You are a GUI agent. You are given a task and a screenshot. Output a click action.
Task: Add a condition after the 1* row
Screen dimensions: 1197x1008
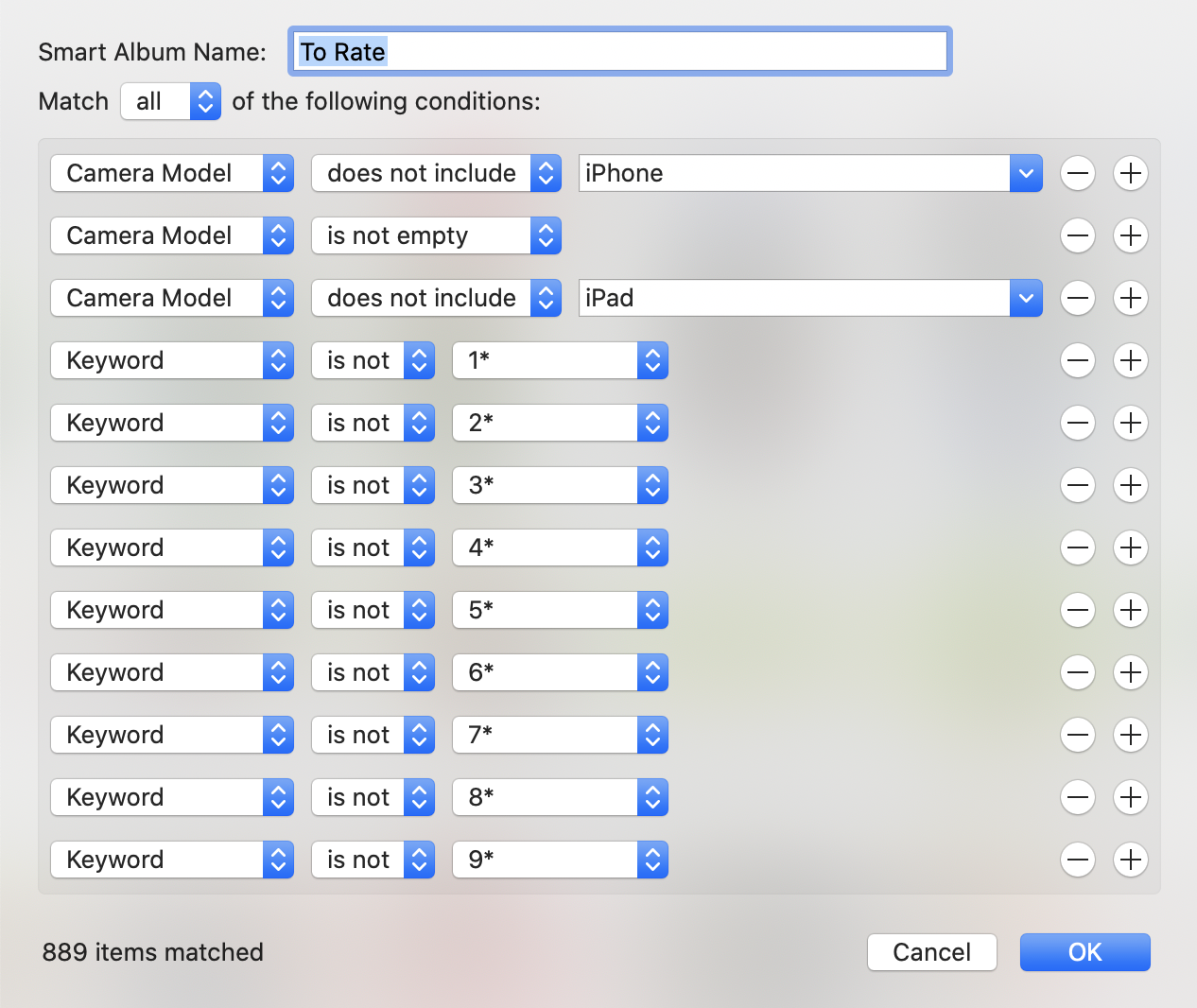tap(1131, 360)
